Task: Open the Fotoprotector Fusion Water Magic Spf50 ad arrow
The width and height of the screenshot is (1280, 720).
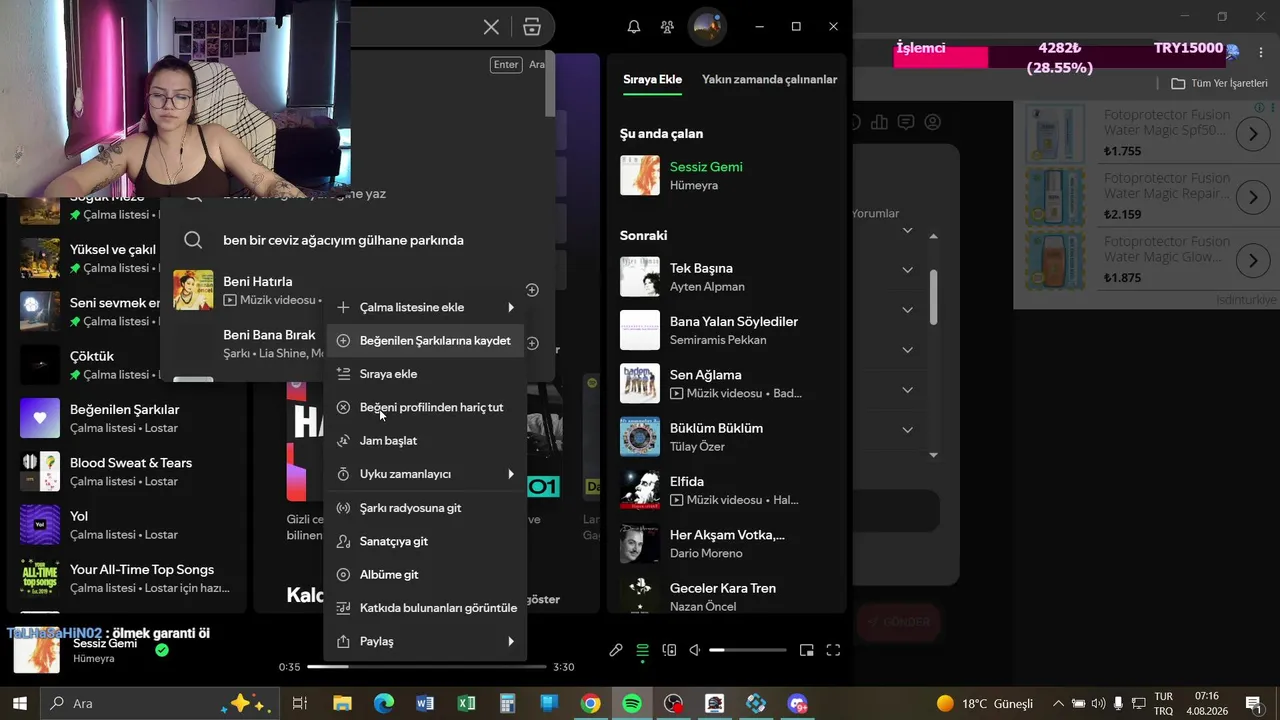Action: pyautogui.click(x=1253, y=134)
